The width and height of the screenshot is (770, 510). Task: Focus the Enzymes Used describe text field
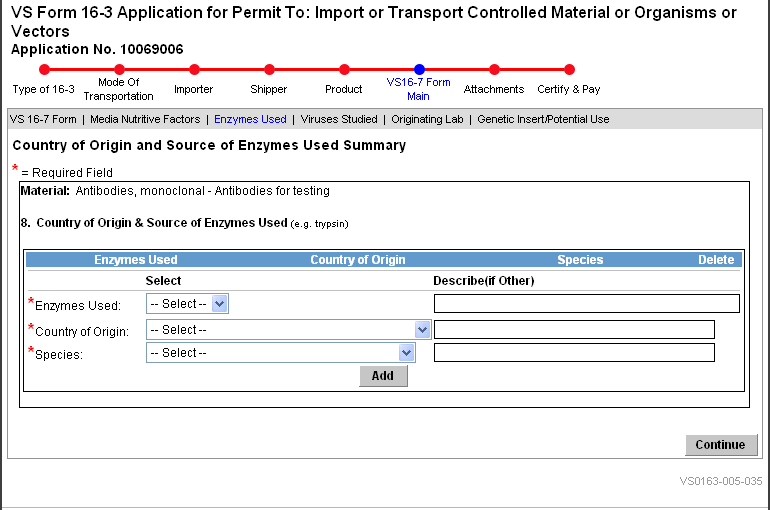coord(586,304)
